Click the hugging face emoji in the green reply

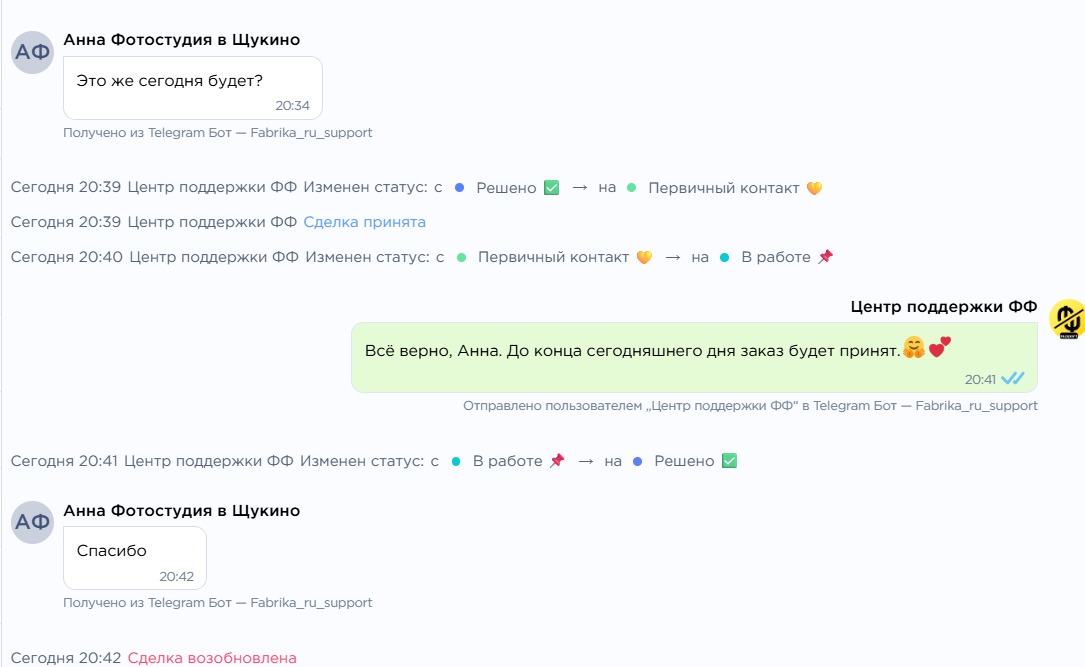point(914,347)
